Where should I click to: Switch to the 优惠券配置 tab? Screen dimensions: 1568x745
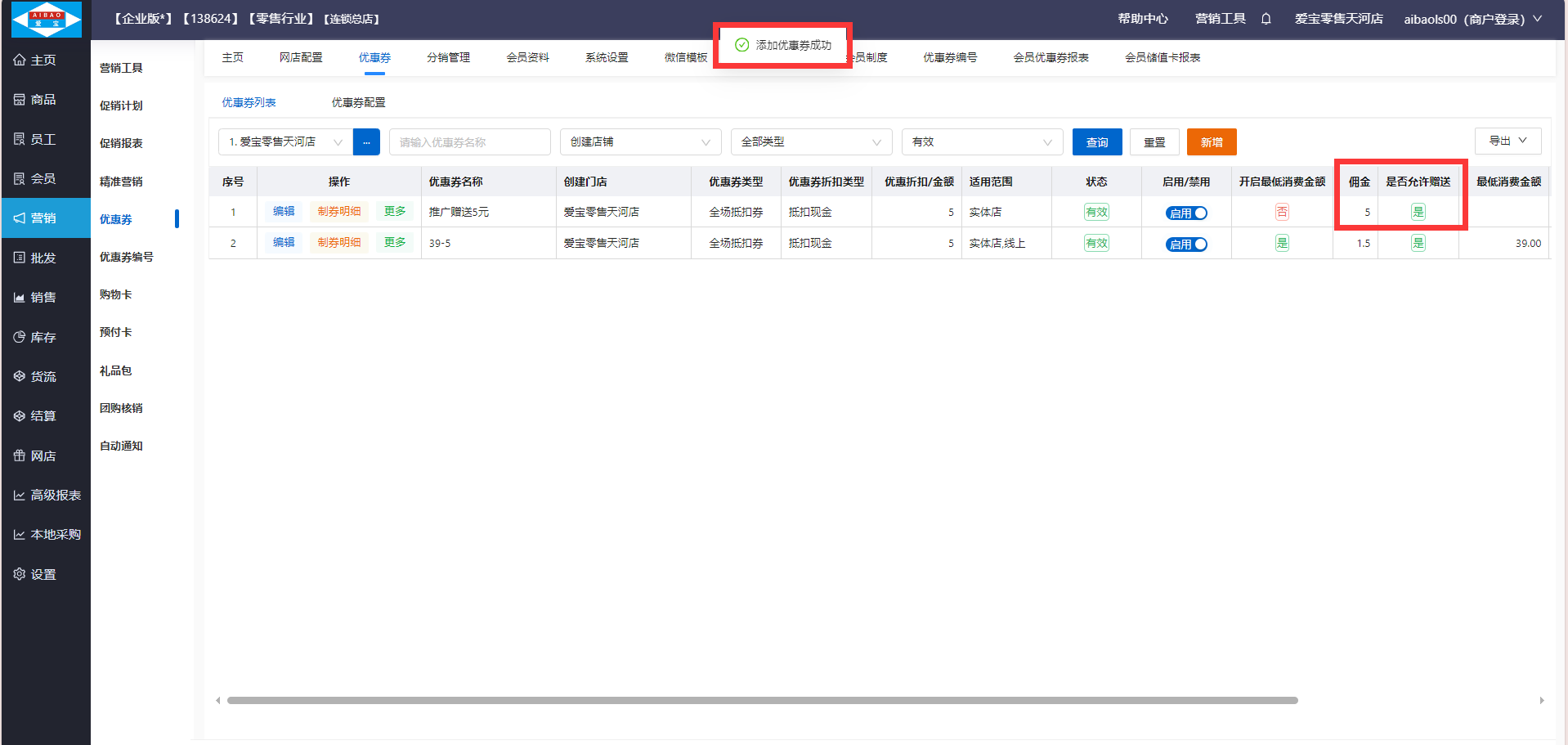pyautogui.click(x=358, y=102)
